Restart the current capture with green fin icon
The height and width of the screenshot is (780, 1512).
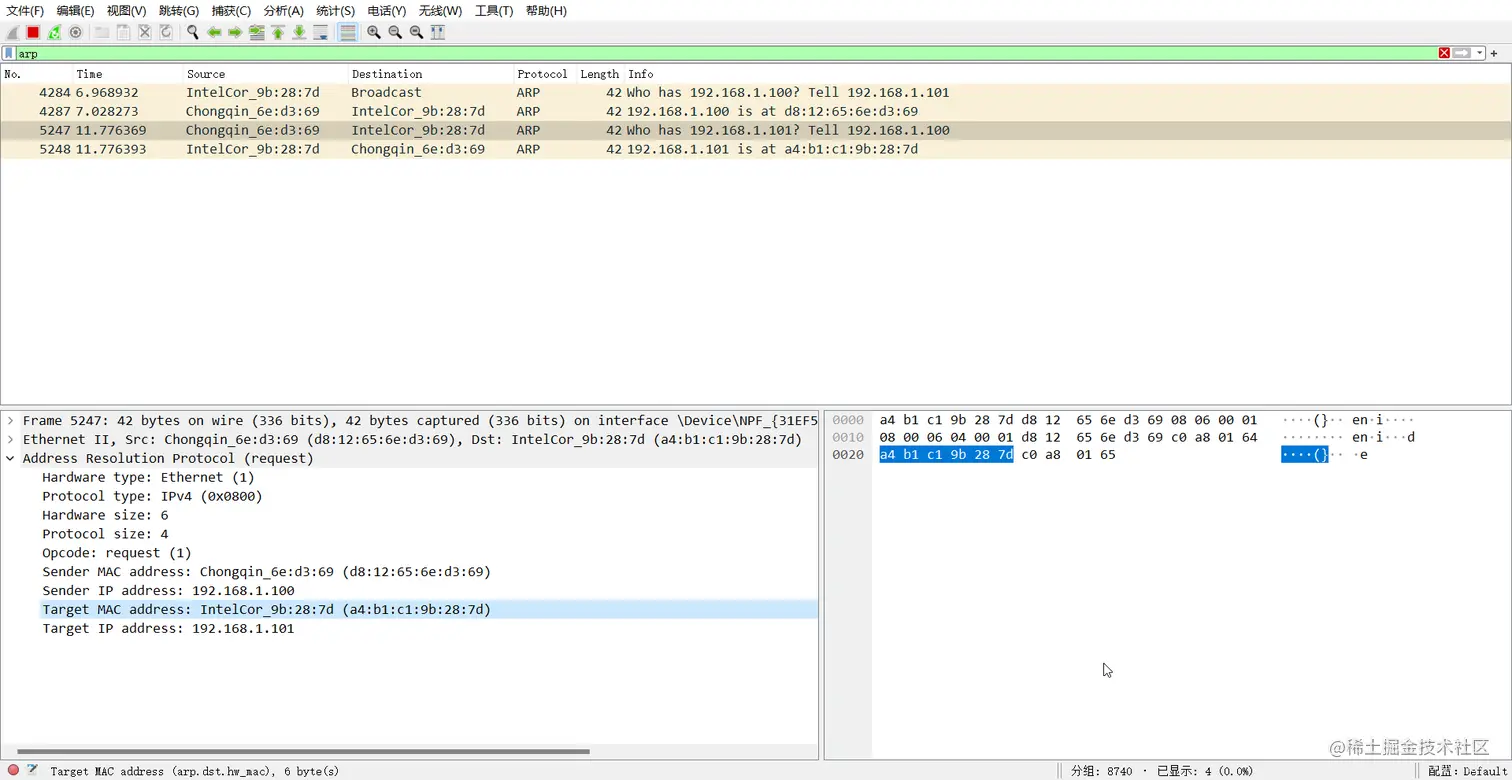coord(54,32)
